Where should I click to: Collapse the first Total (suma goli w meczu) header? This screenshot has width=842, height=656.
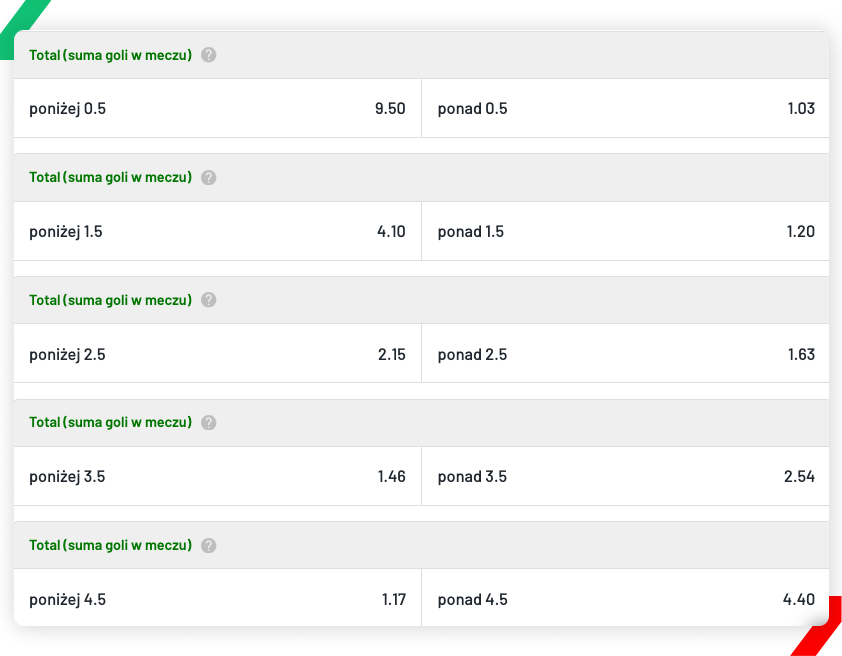click(x=422, y=55)
